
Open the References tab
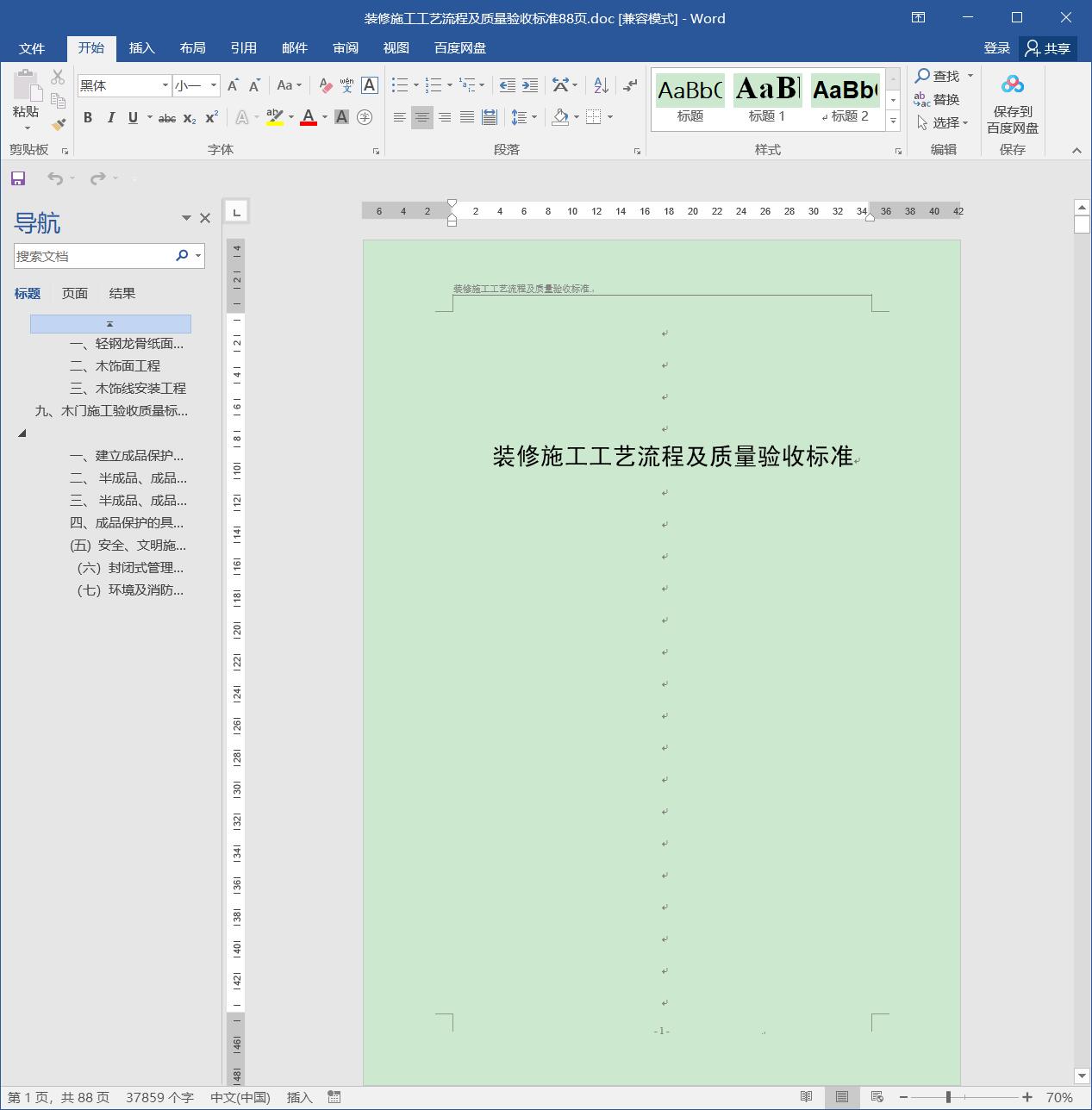[244, 48]
